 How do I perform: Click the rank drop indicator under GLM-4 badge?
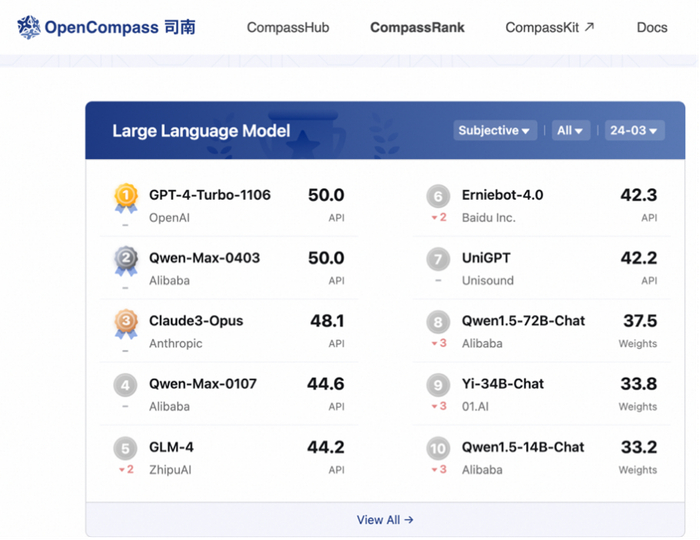(126, 469)
